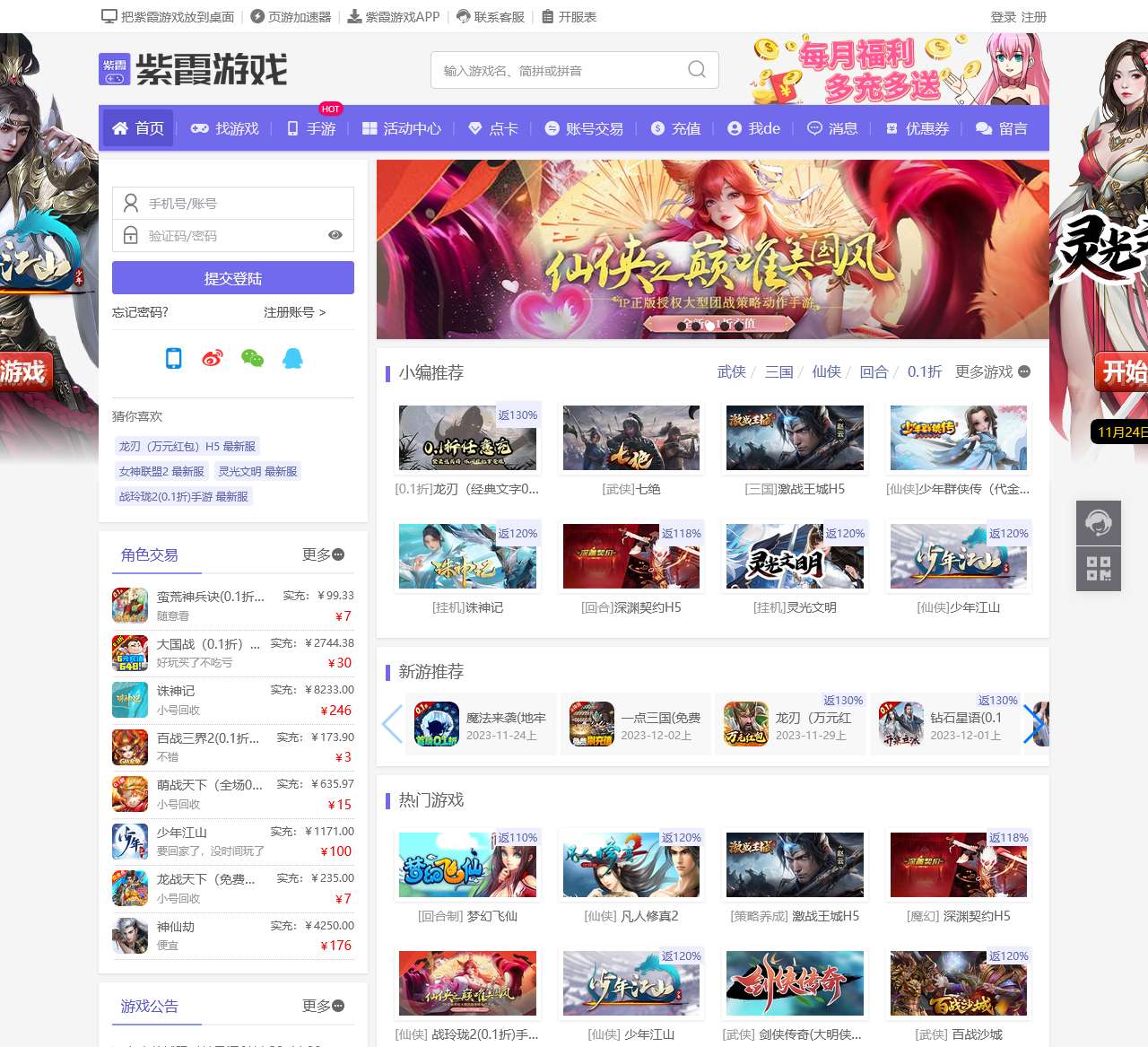This screenshot has width=1148, height=1047.
Task: Click 登录 link at top right
Action: tap(1003, 17)
